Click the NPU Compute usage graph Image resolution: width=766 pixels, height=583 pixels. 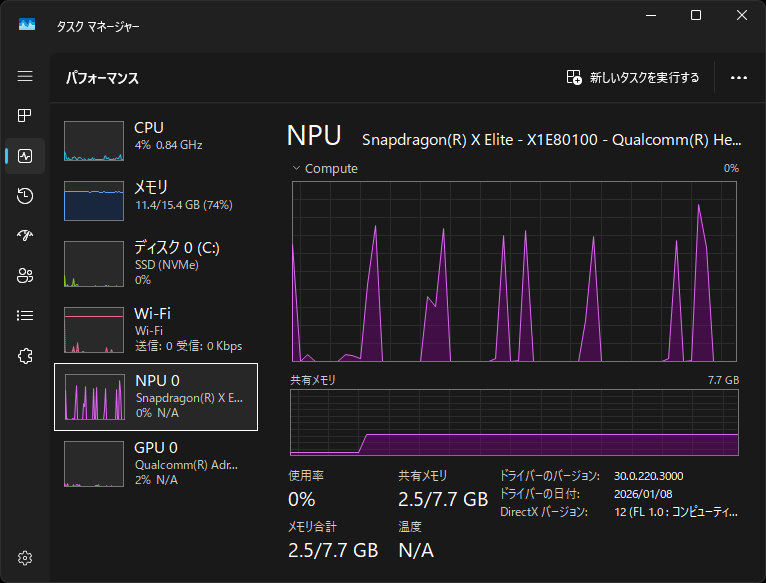tap(514, 271)
